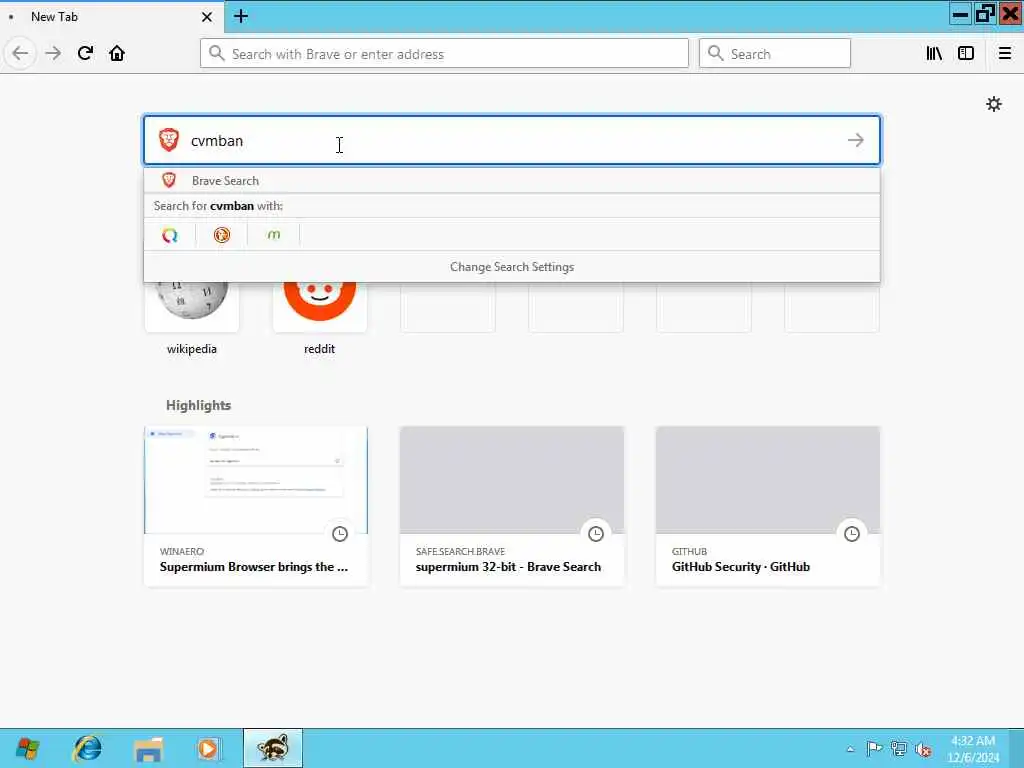Click history clock icon on Winaero card
This screenshot has width=1024, height=768.
pos(340,534)
